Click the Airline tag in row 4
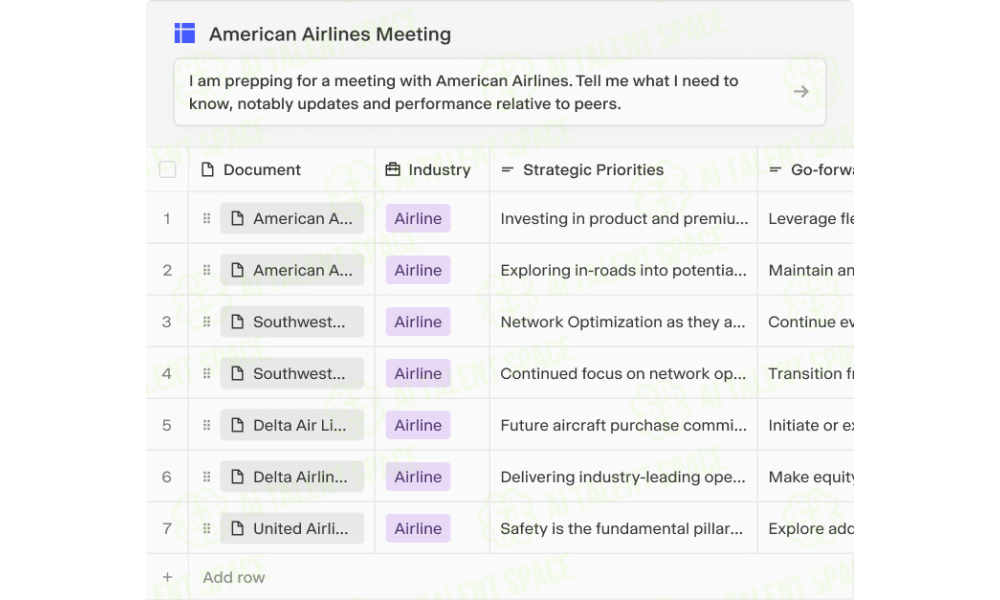This screenshot has width=1000, height=600. click(418, 373)
